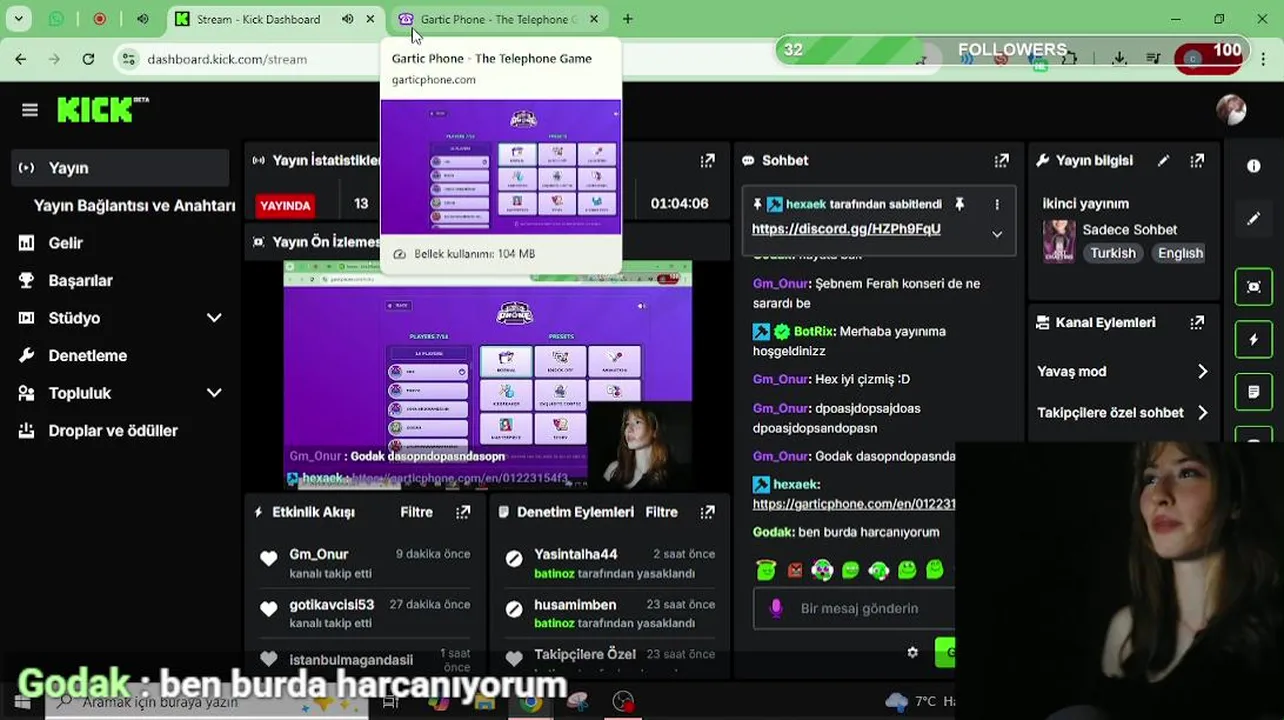Open Chrome from the Windows taskbar

point(530,702)
